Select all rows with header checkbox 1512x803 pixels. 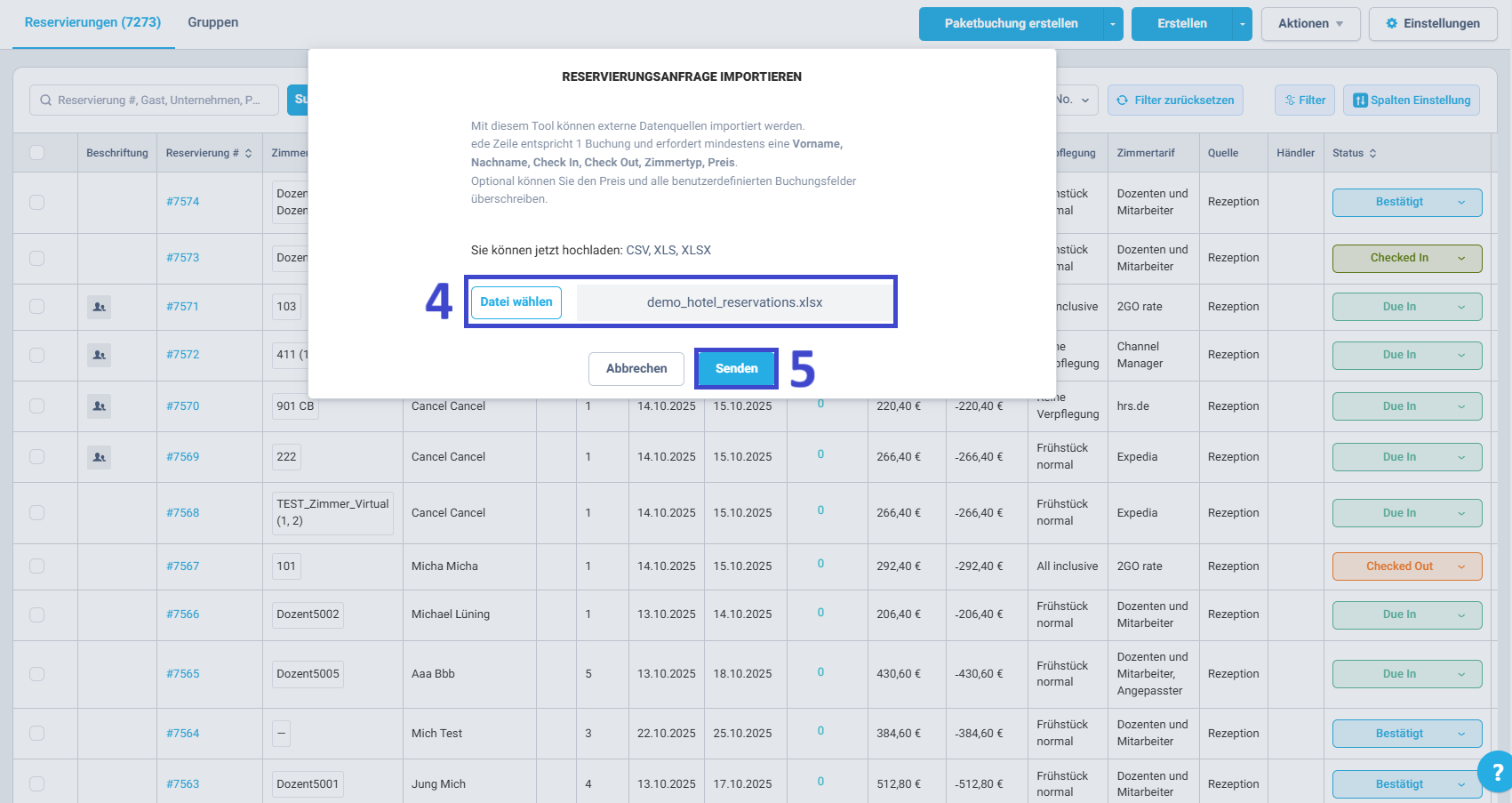(37, 152)
